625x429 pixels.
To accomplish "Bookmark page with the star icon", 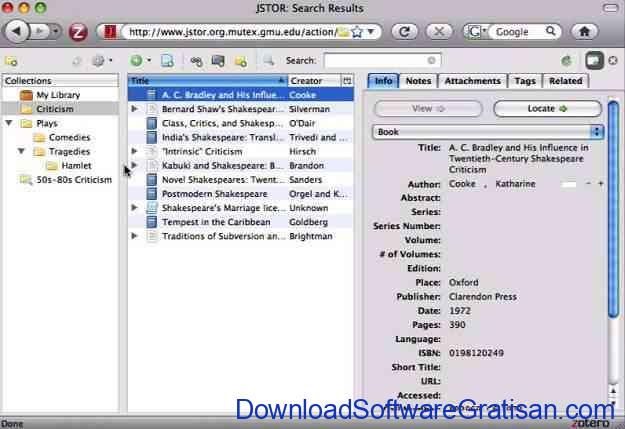I will pyautogui.click(x=358, y=32).
